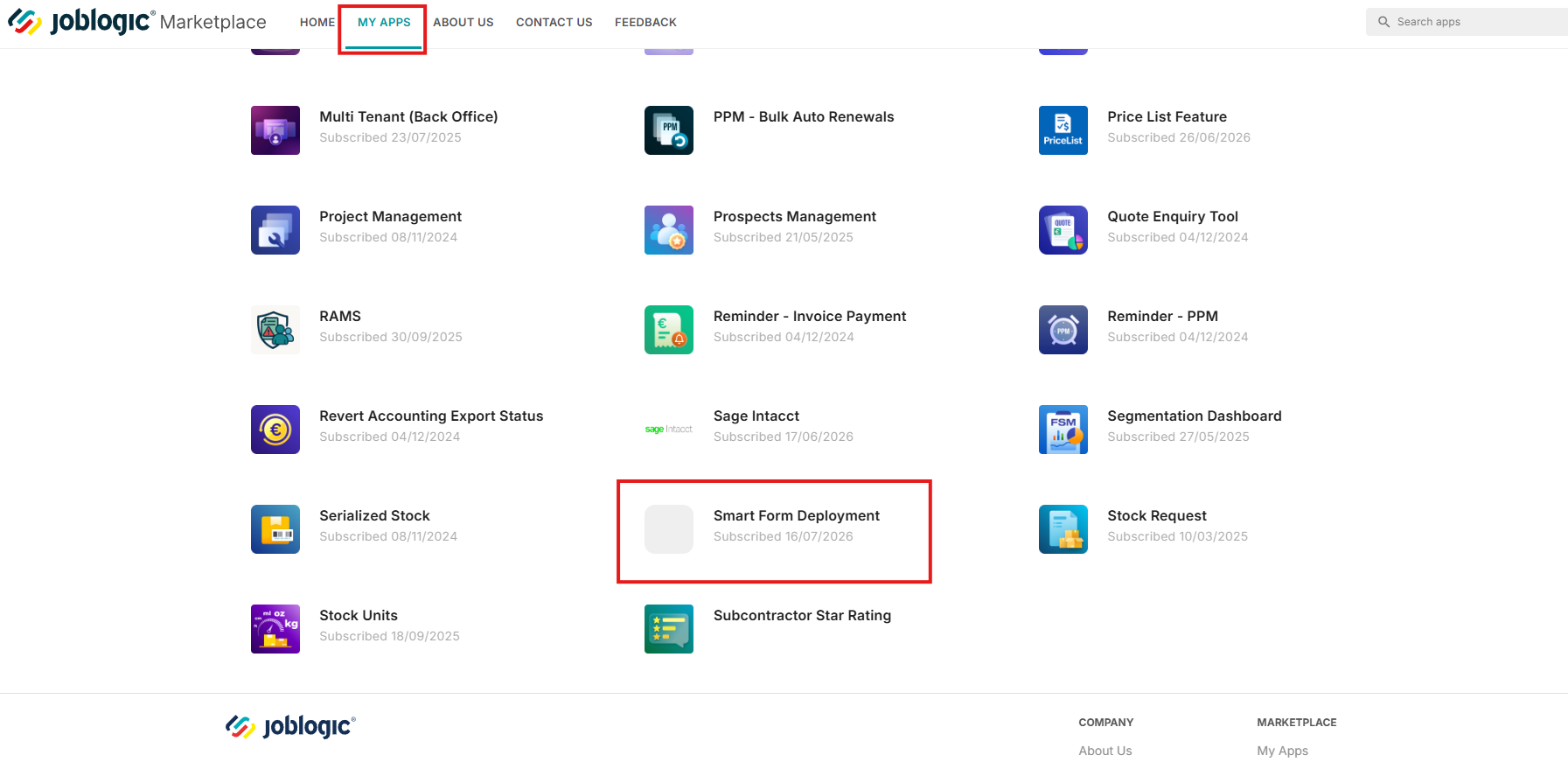Open the Serialized Stock barcode icon
Viewport: 1568px width, 769px height.
click(275, 529)
